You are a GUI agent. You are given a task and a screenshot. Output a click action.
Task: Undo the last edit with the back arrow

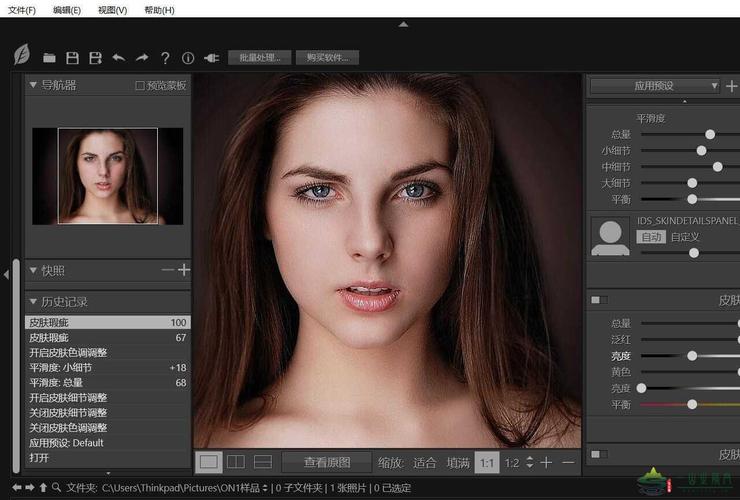point(119,58)
